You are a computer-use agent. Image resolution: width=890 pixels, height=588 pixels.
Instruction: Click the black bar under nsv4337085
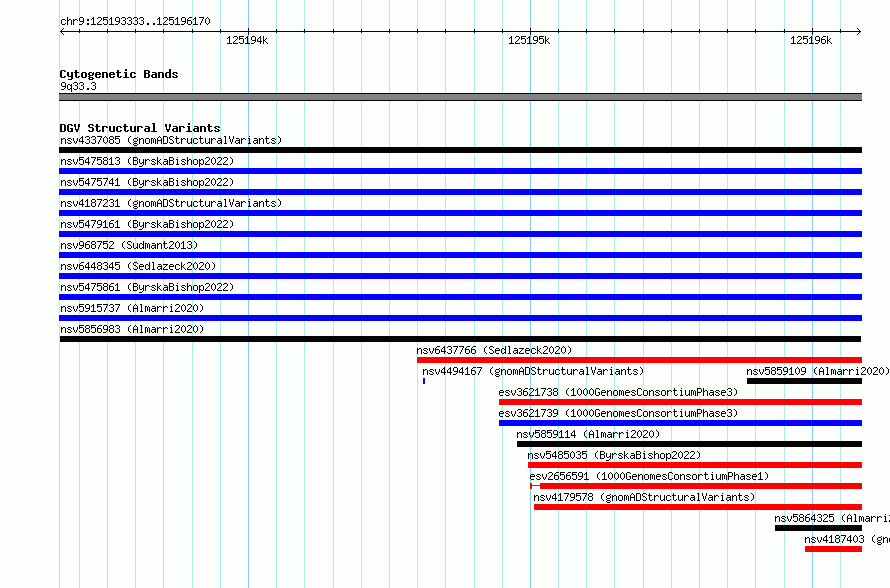(460, 150)
